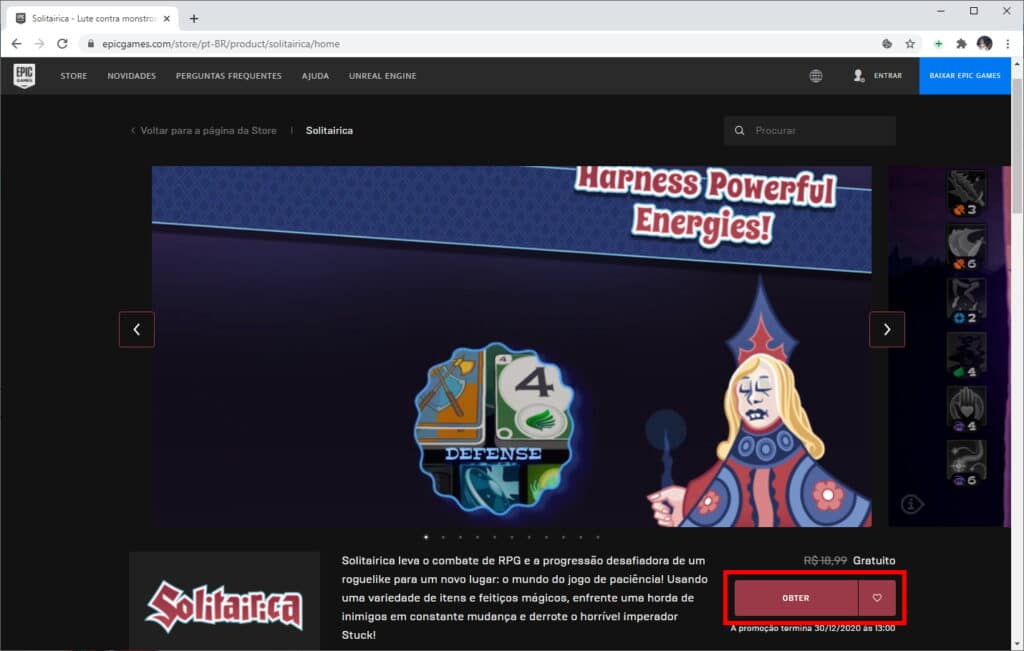Click Voltar para a página da Store
Image resolution: width=1024 pixels, height=651 pixels.
208,131
